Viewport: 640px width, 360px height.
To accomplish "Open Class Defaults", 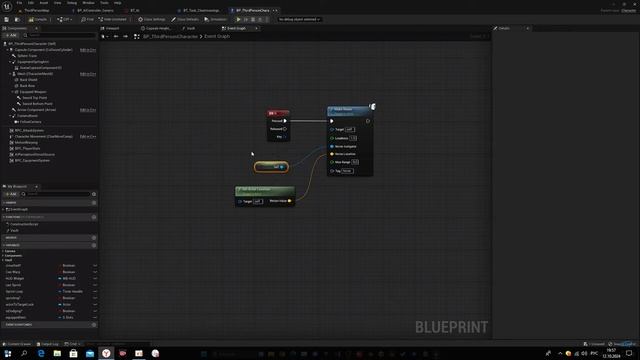I will (185, 19).
